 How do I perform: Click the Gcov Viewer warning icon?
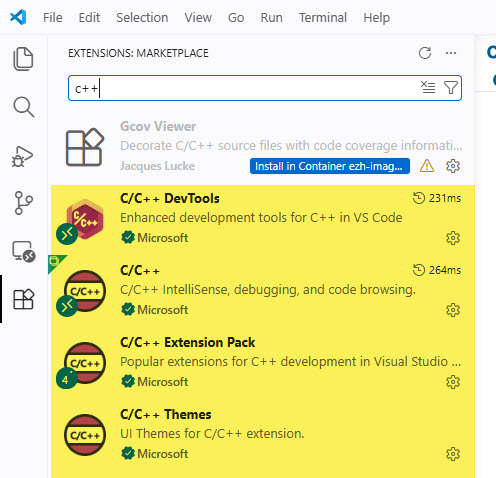pos(427,166)
